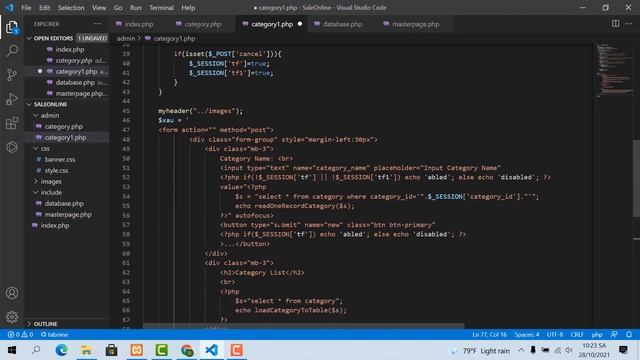Show hidden system tray icons chevron

521,350
